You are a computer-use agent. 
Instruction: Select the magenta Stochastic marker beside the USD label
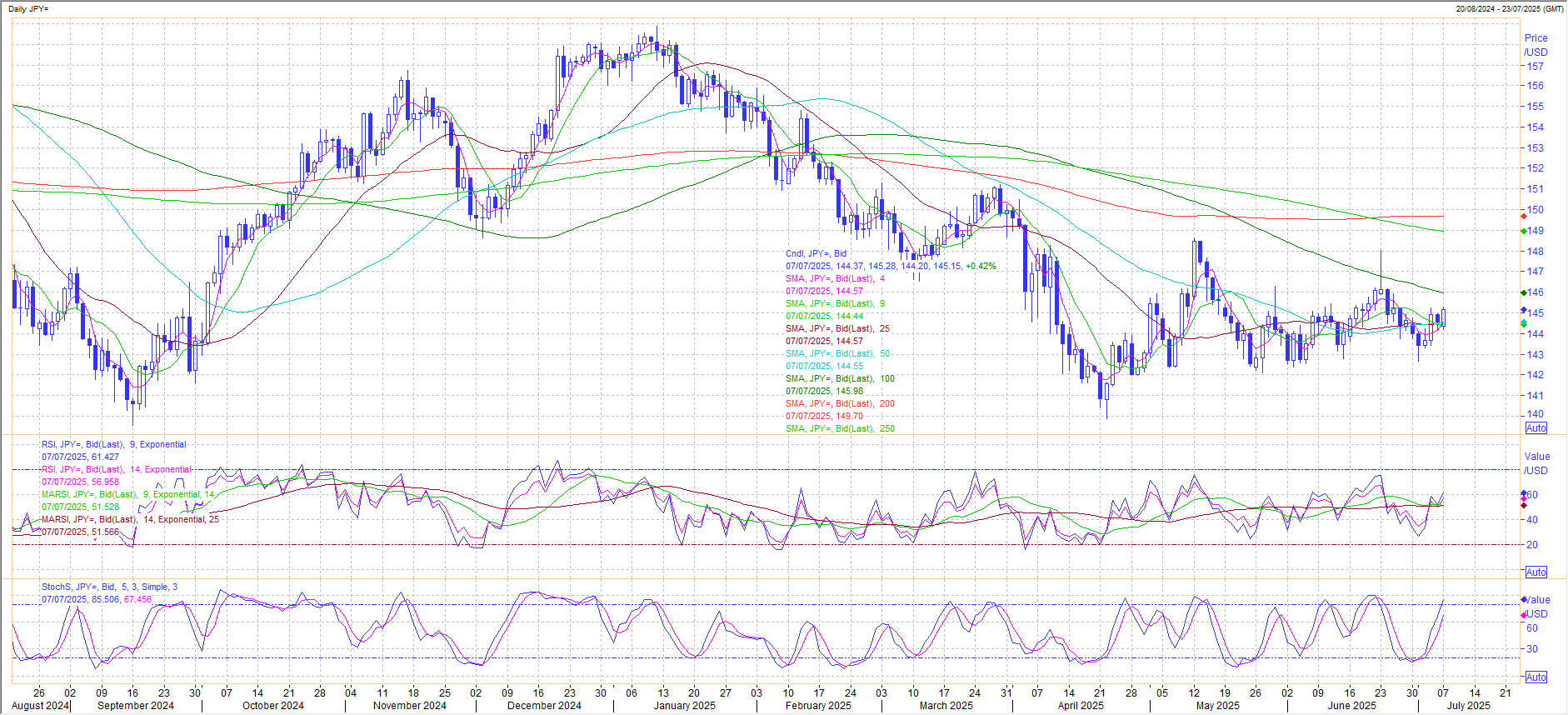pos(1524,615)
